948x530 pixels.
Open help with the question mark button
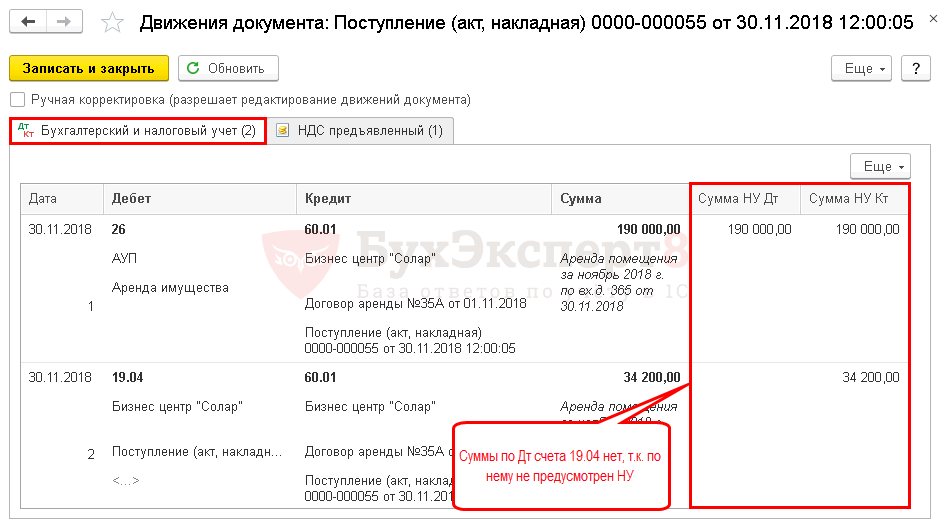tap(916, 68)
